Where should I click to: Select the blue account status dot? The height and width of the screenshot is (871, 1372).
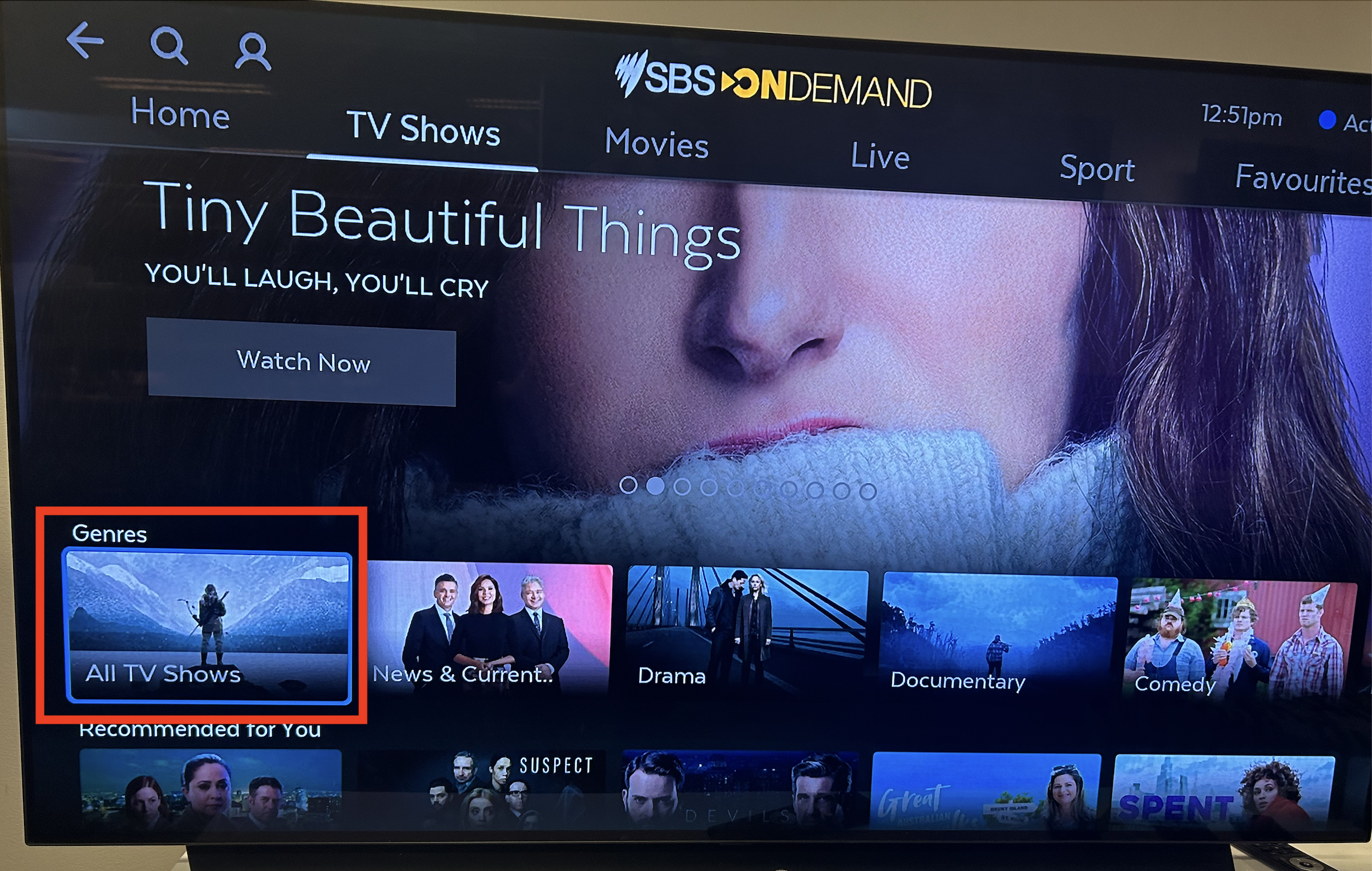click(x=1327, y=120)
